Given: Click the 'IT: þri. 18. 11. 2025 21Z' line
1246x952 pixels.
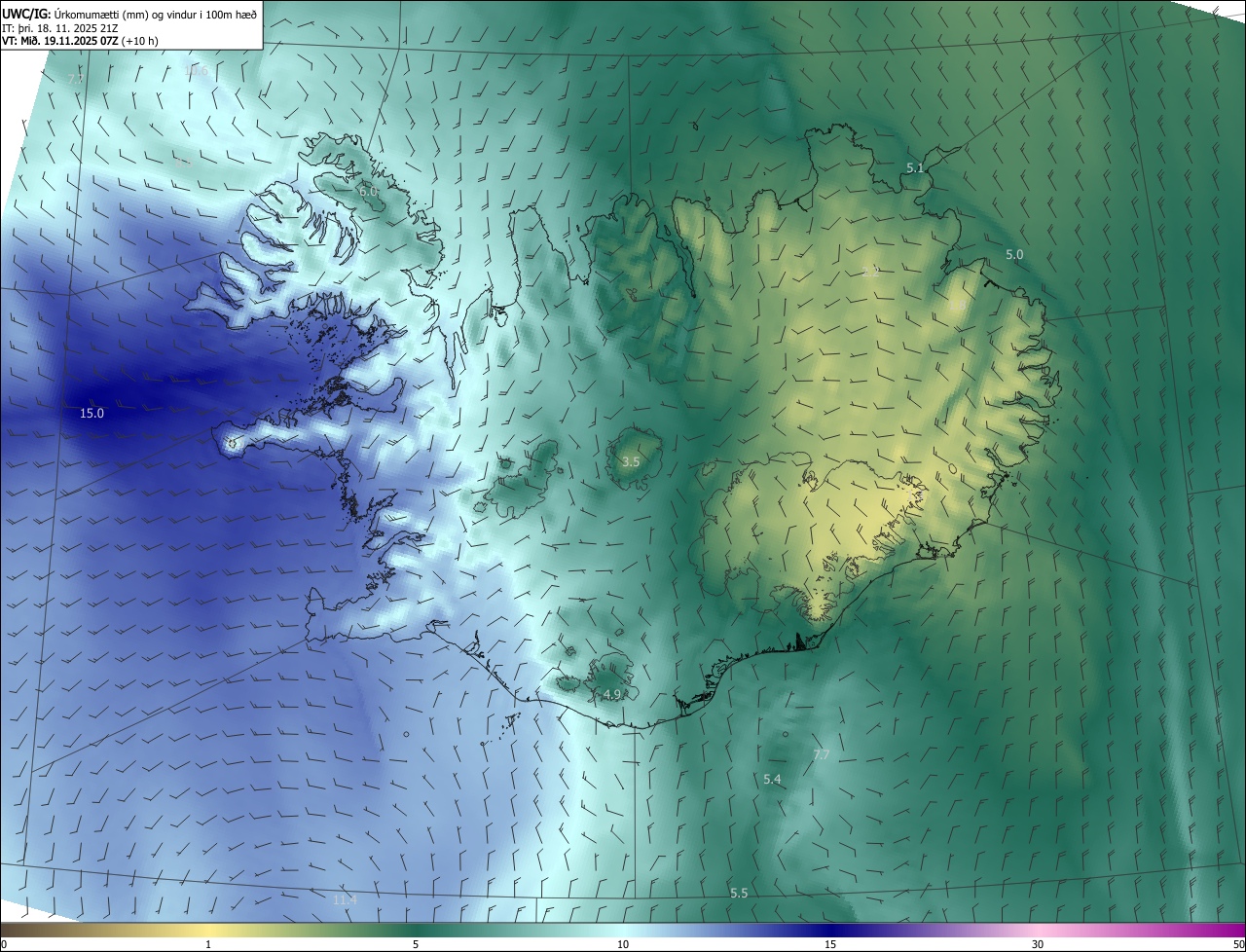Looking at the screenshot, I should click(60, 27).
